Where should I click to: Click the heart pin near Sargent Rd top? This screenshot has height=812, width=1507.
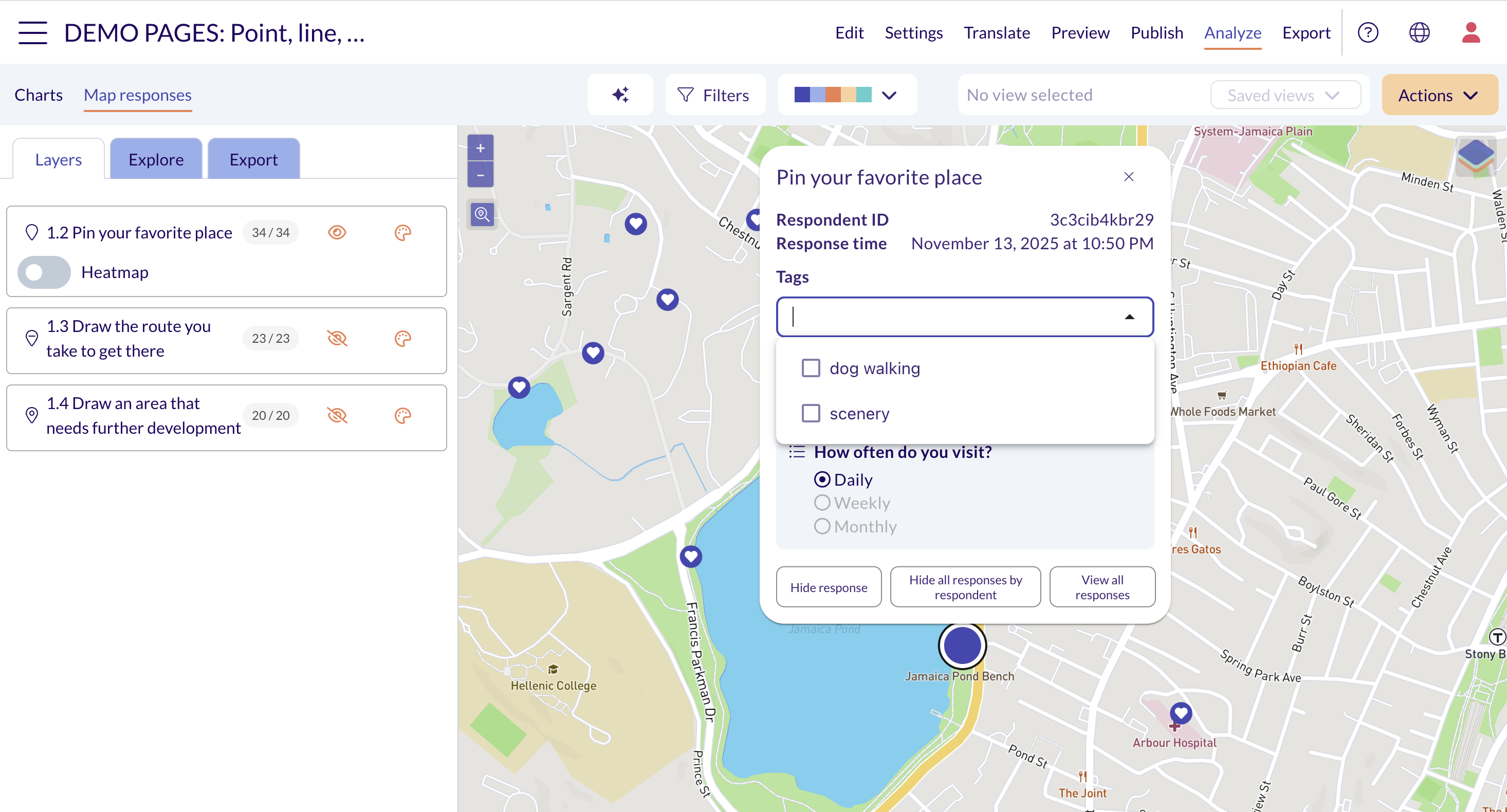(635, 224)
